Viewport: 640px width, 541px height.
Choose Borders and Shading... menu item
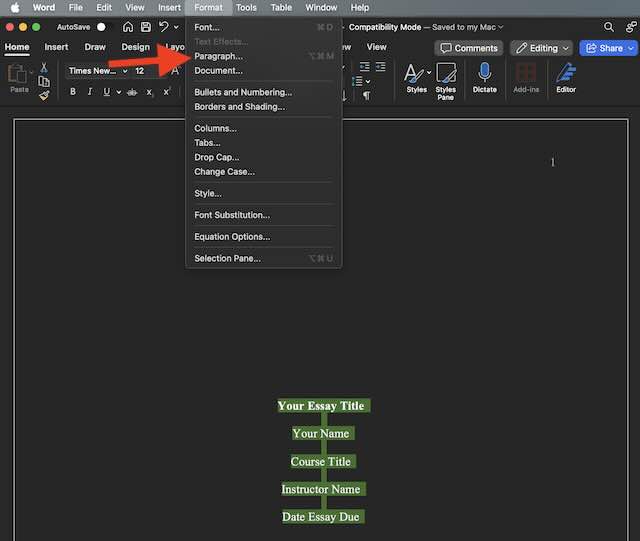coord(264,107)
